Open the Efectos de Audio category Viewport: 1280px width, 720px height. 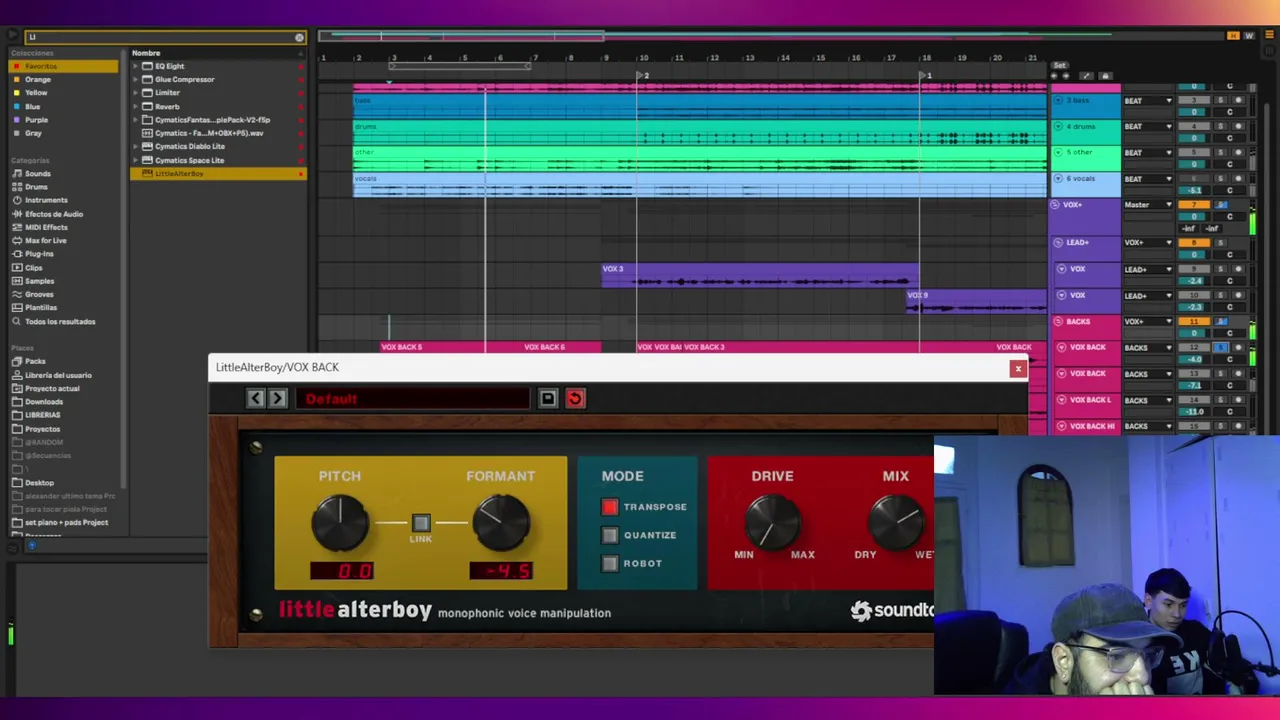click(x=54, y=214)
